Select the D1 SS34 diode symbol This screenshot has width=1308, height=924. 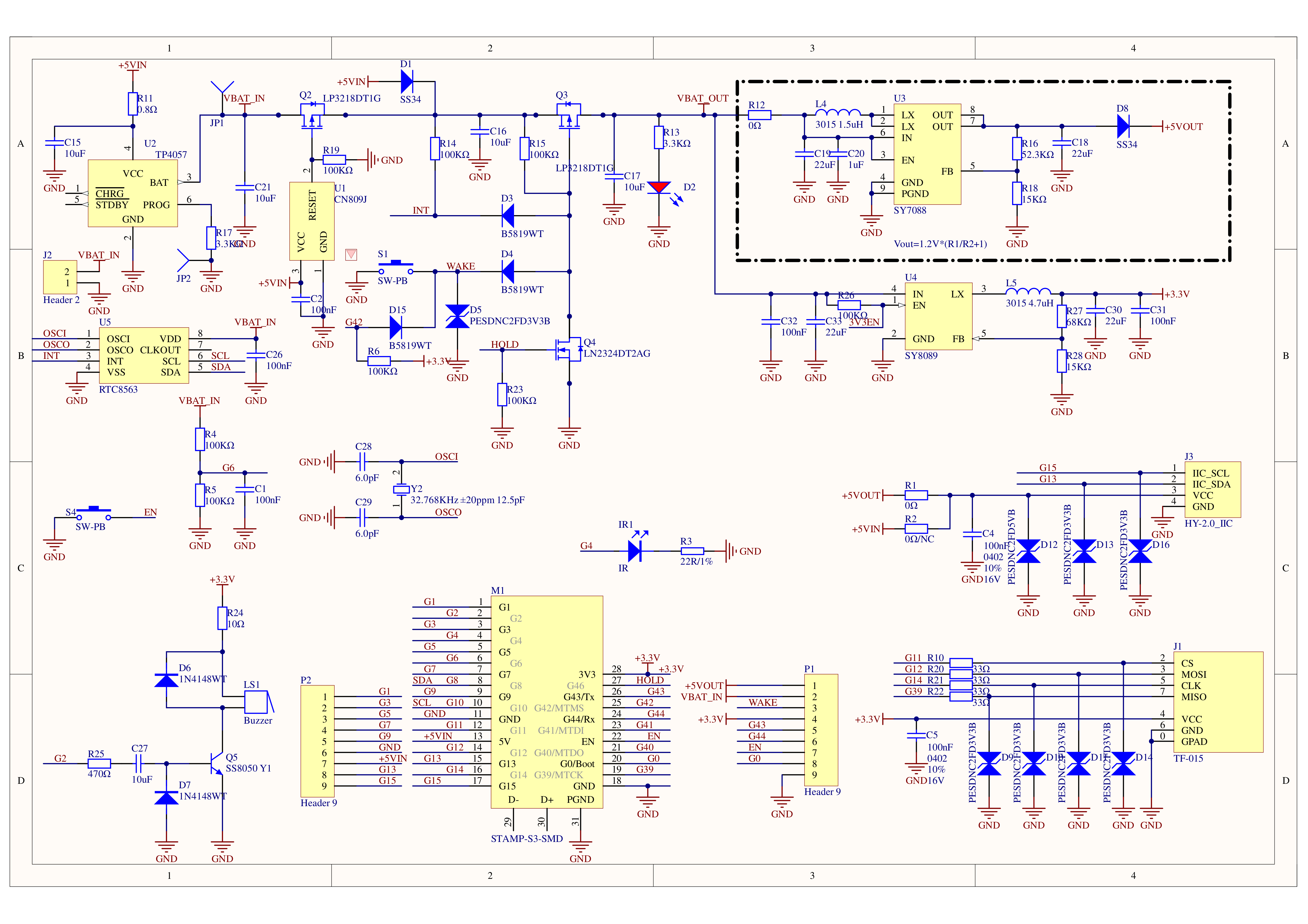[407, 81]
